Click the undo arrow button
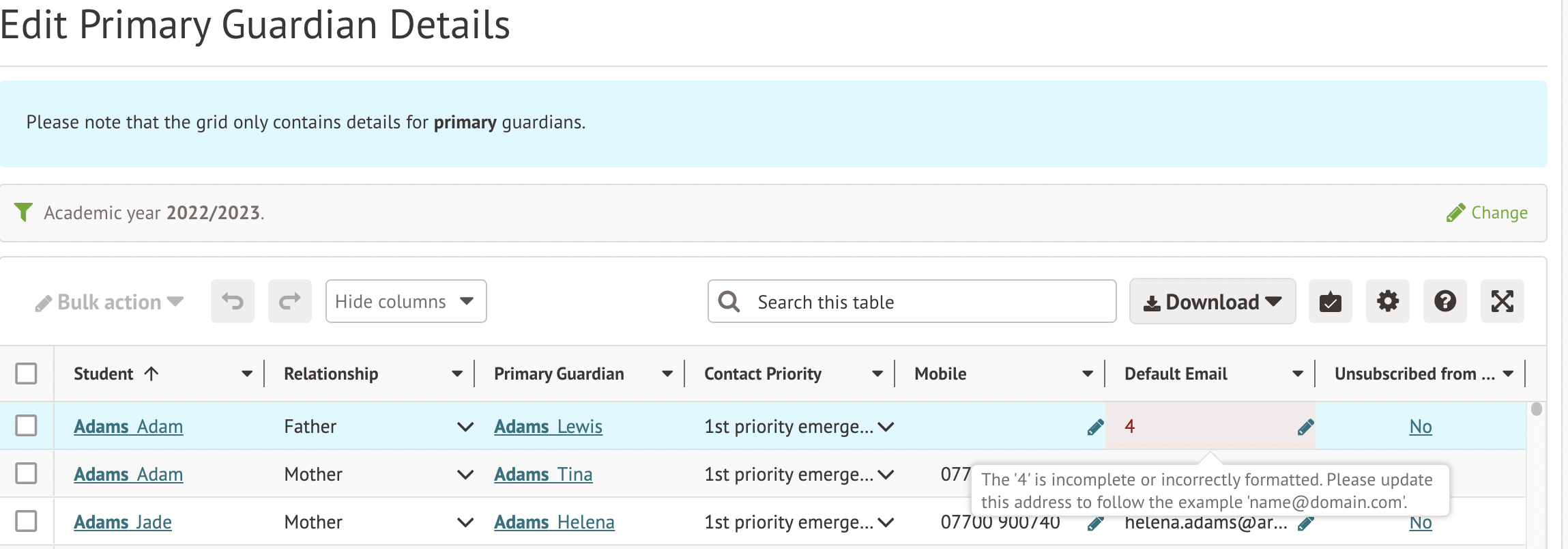Screen dimensions: 1568x549 click(x=233, y=301)
